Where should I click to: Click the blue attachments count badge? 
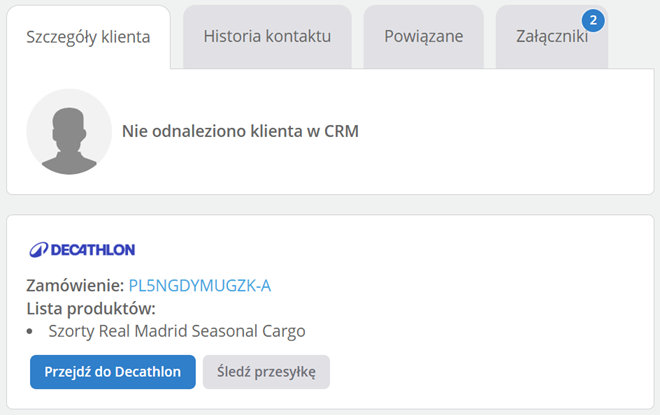593,20
